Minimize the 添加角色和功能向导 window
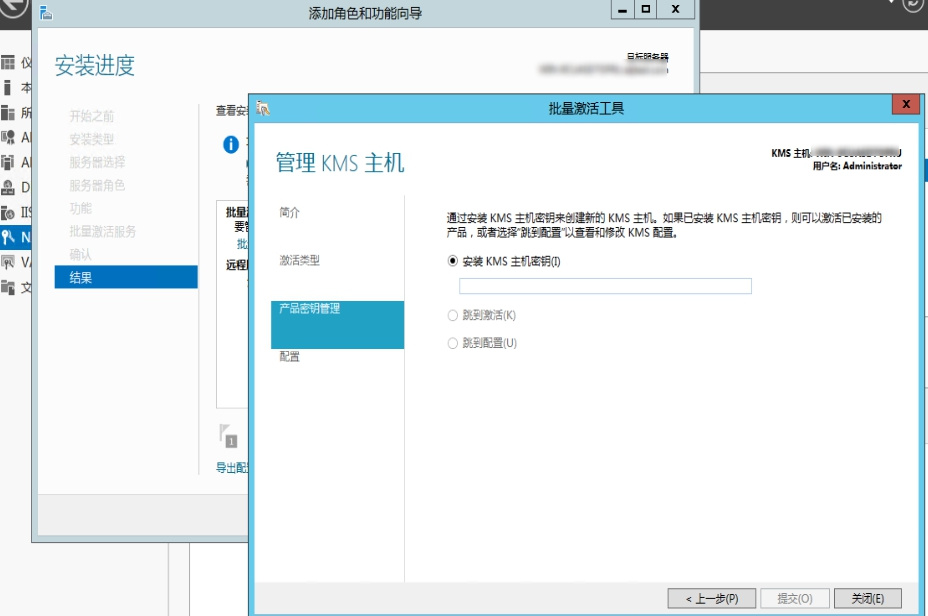The image size is (928, 616). [x=622, y=9]
